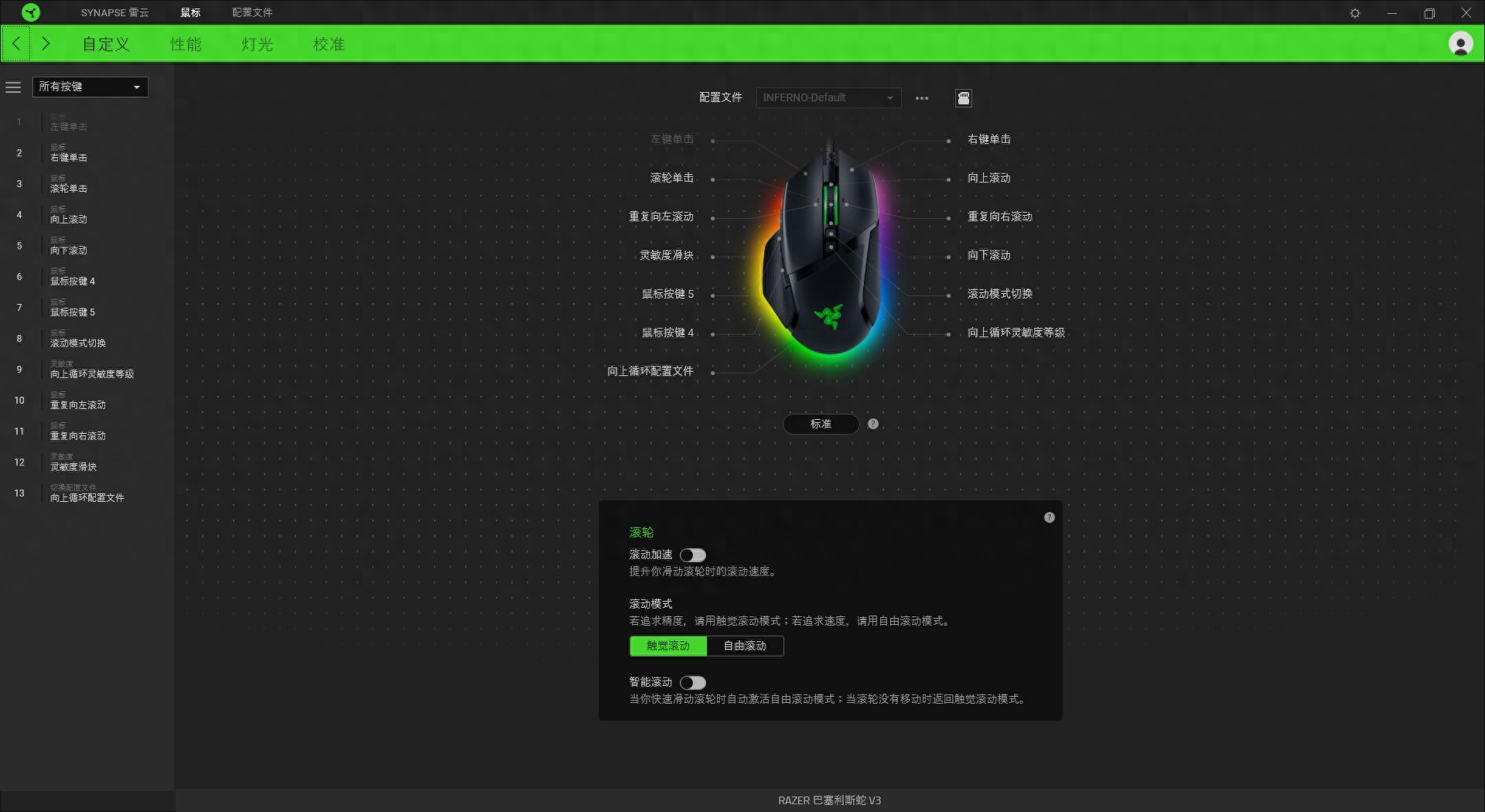Toggle the hamburger sidebar menu

pos(13,87)
